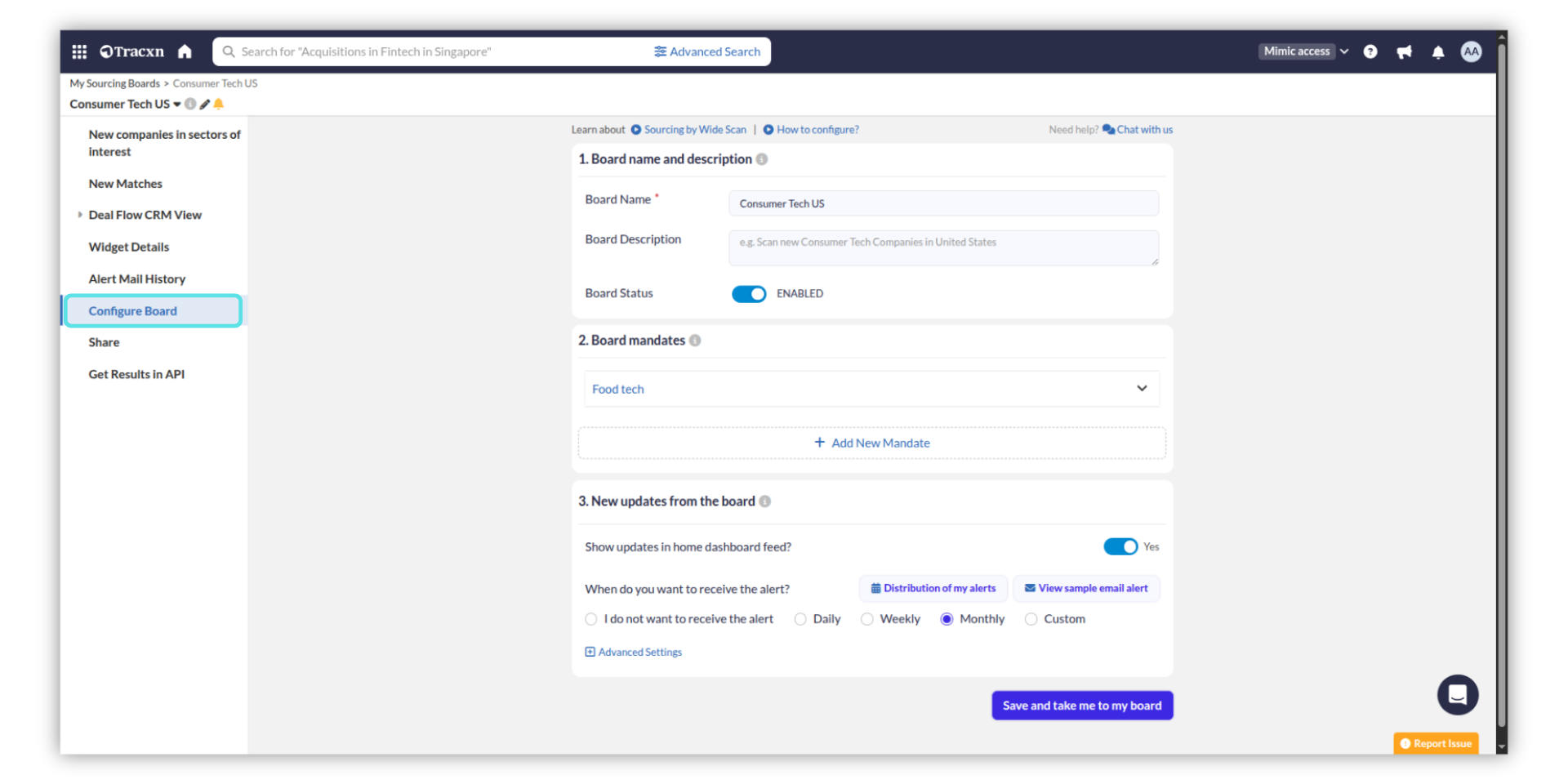Turn off home dashboard feed updates toggle
Screen dimensions: 1568x784
[1120, 547]
